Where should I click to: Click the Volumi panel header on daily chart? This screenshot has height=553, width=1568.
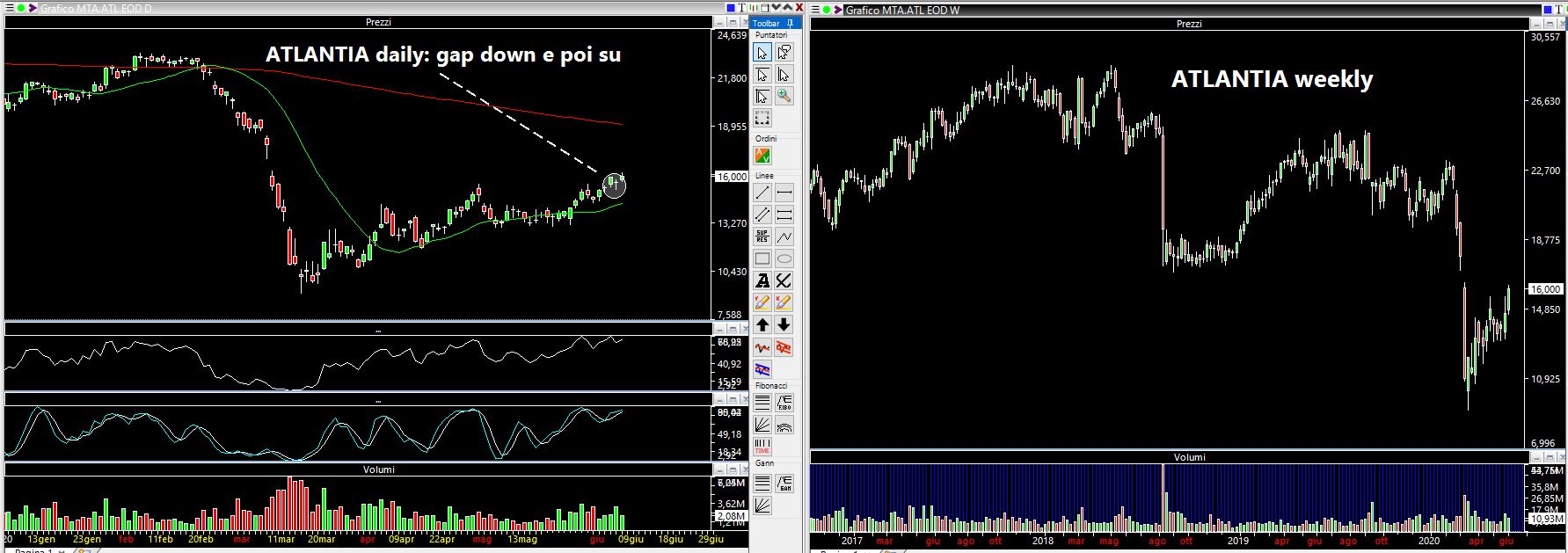[377, 469]
